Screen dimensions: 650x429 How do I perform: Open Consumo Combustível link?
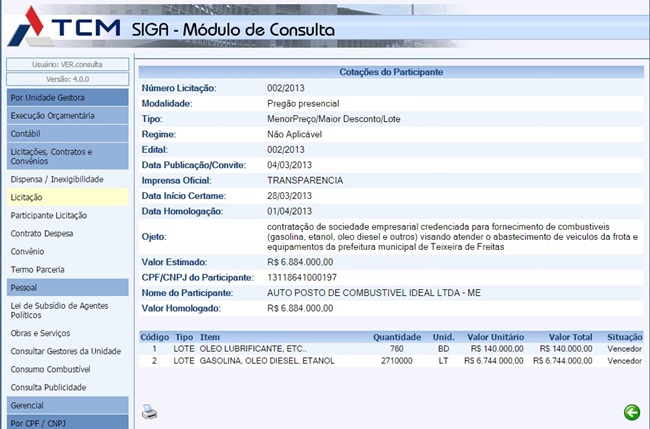pos(50,369)
